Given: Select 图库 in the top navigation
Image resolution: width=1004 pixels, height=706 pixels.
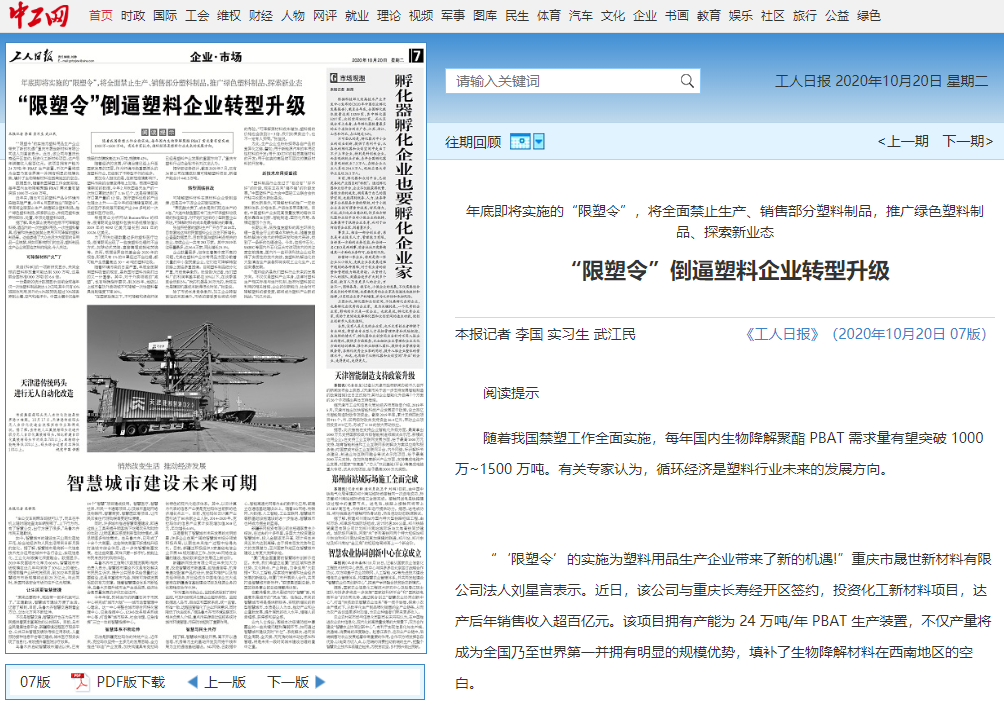Looking at the screenshot, I should 485,15.
